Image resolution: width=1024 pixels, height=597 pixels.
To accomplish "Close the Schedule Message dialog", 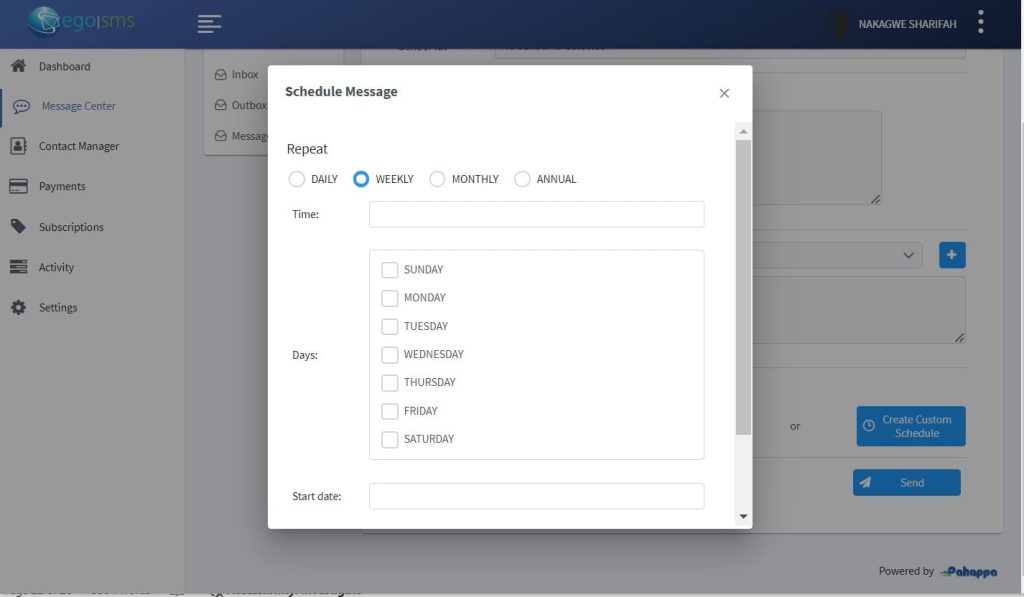I will [724, 93].
